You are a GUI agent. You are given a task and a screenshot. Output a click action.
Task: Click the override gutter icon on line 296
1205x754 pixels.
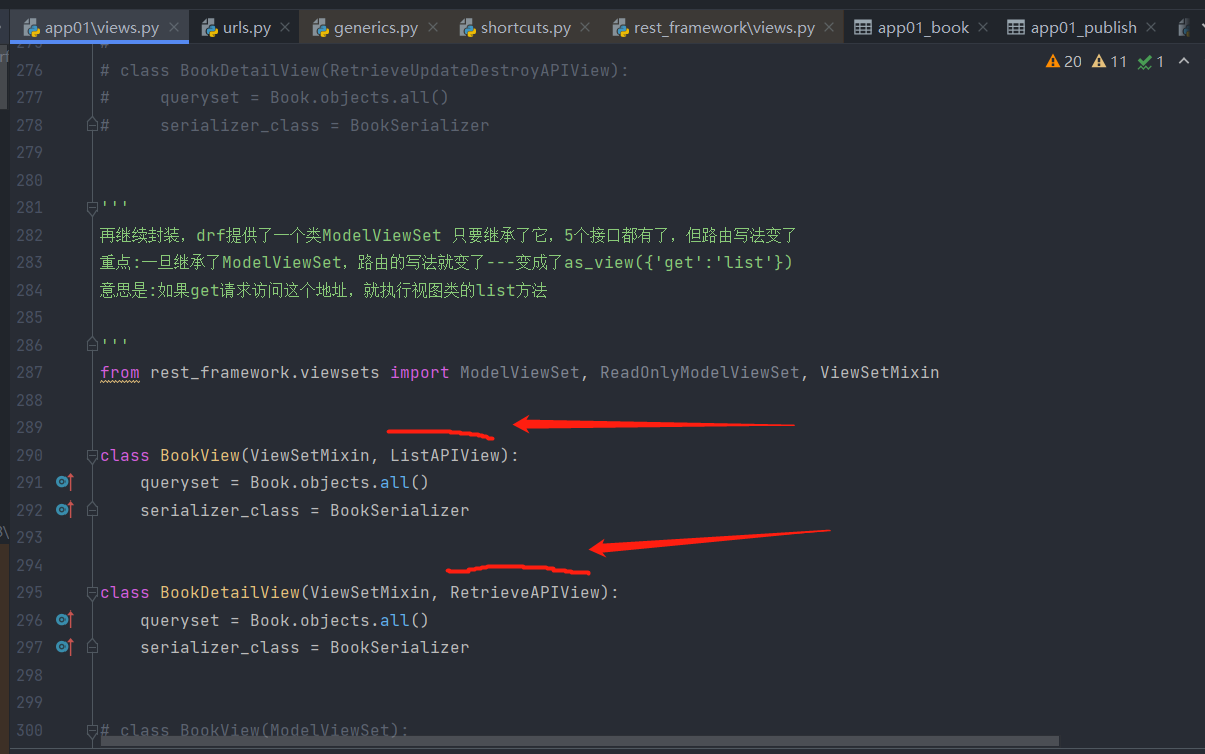point(65,620)
